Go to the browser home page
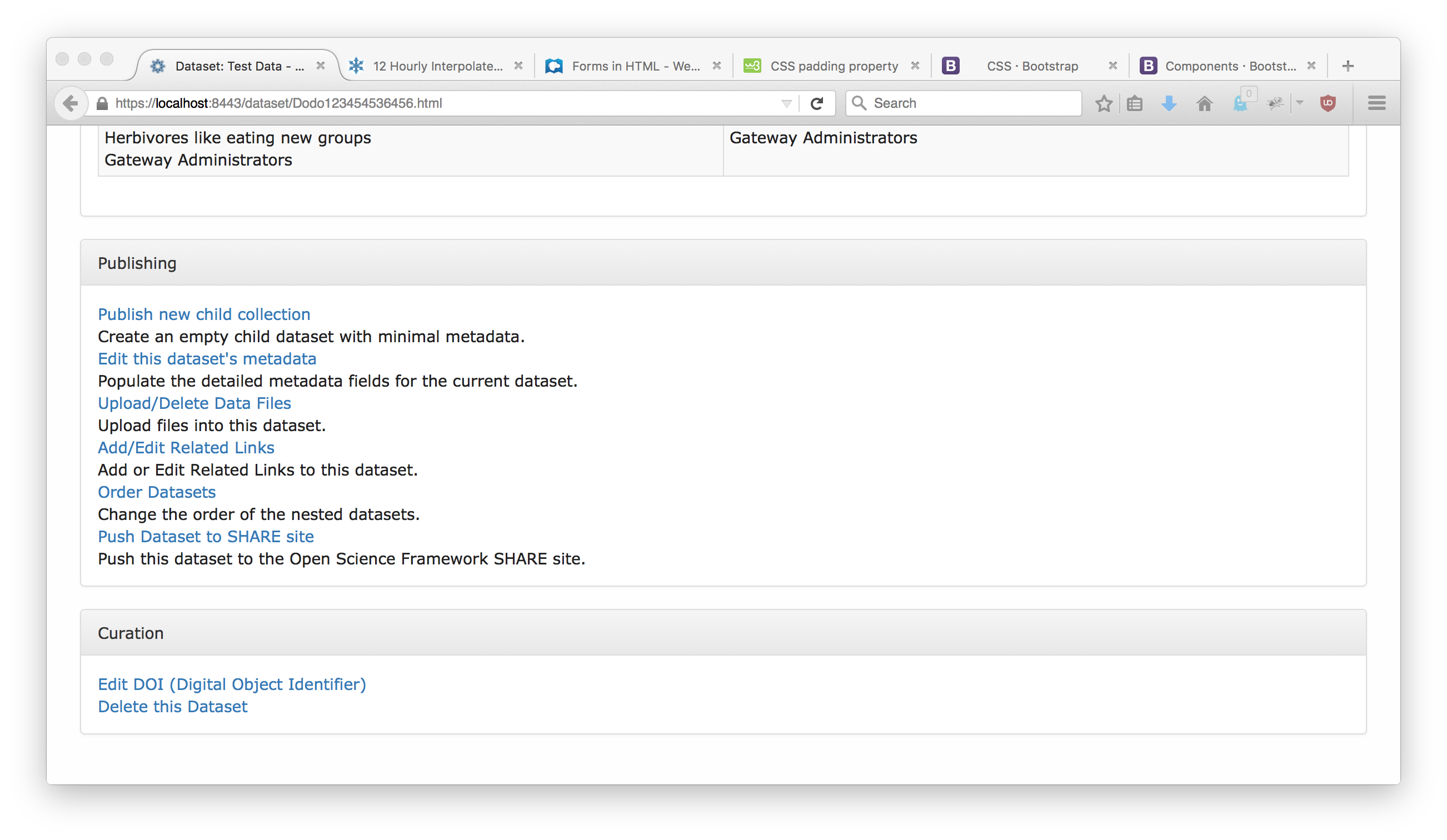Viewport: 1447px width, 840px height. (1204, 103)
